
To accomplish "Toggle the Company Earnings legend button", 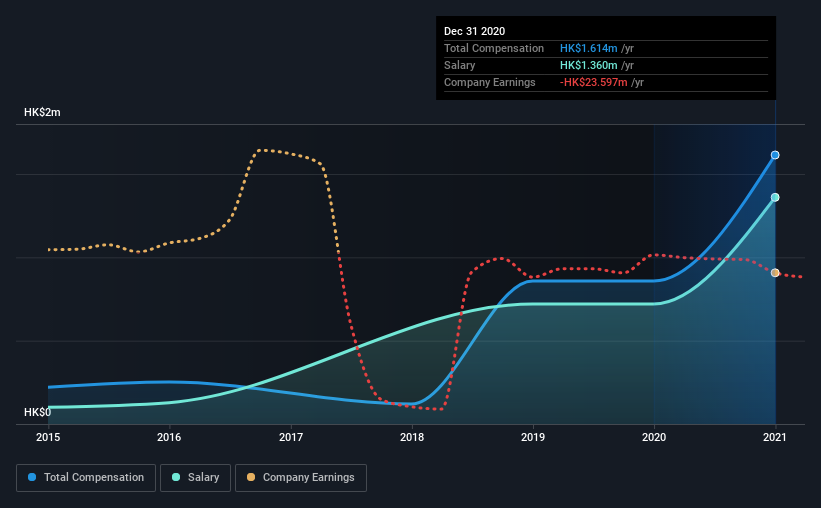I will coord(301,478).
